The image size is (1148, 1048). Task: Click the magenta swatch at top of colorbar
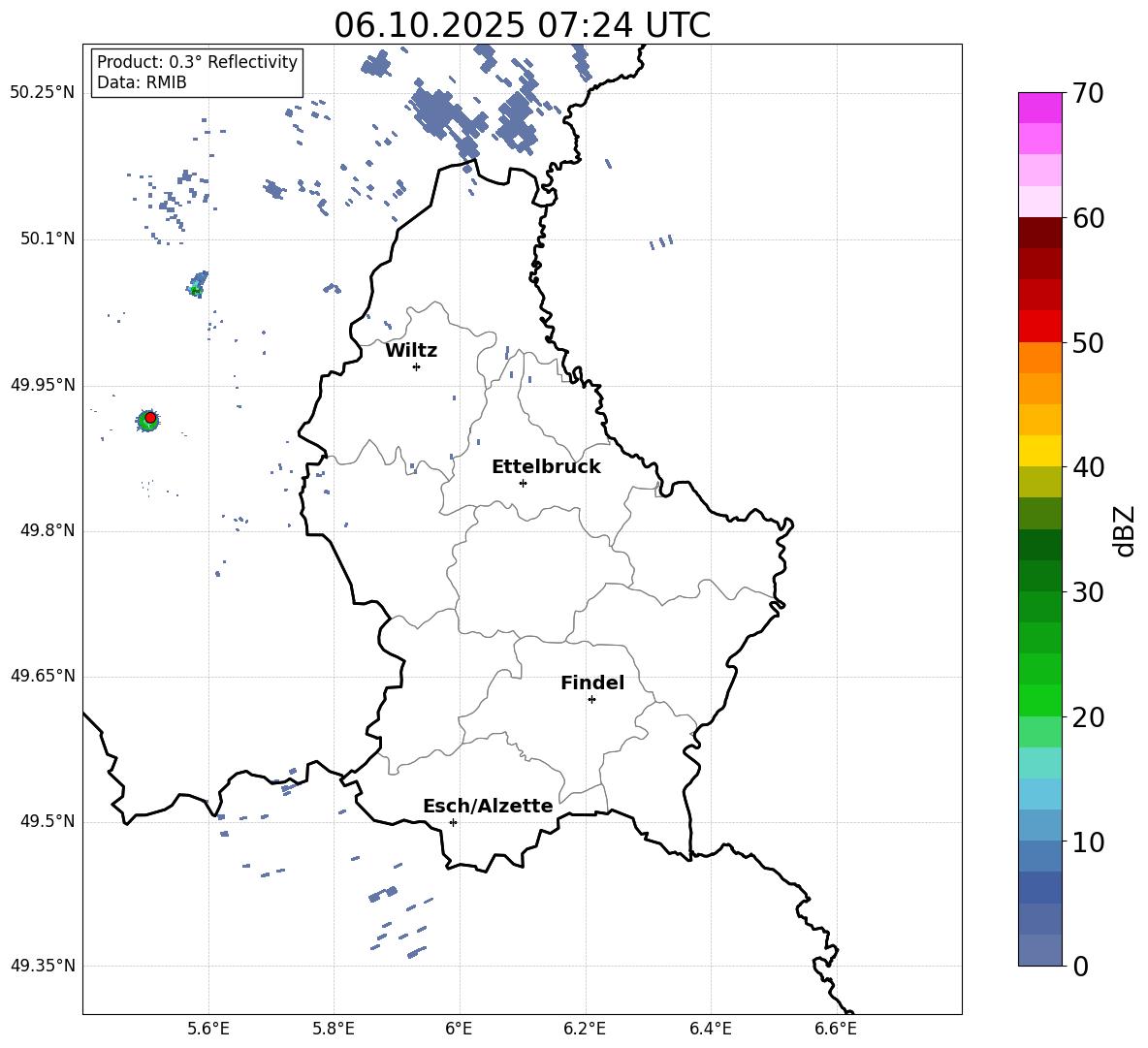click(1039, 108)
